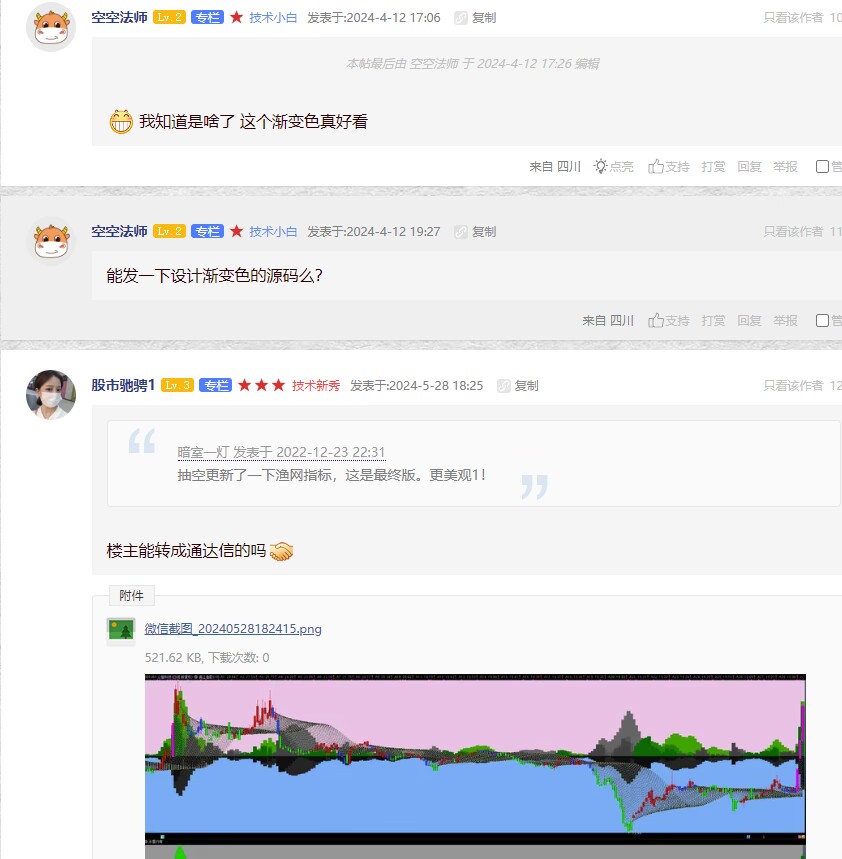842x859 pixels.
Task: Click quoted post link 暗室一灯 发表于 2022-12-23
Action: (x=282, y=453)
